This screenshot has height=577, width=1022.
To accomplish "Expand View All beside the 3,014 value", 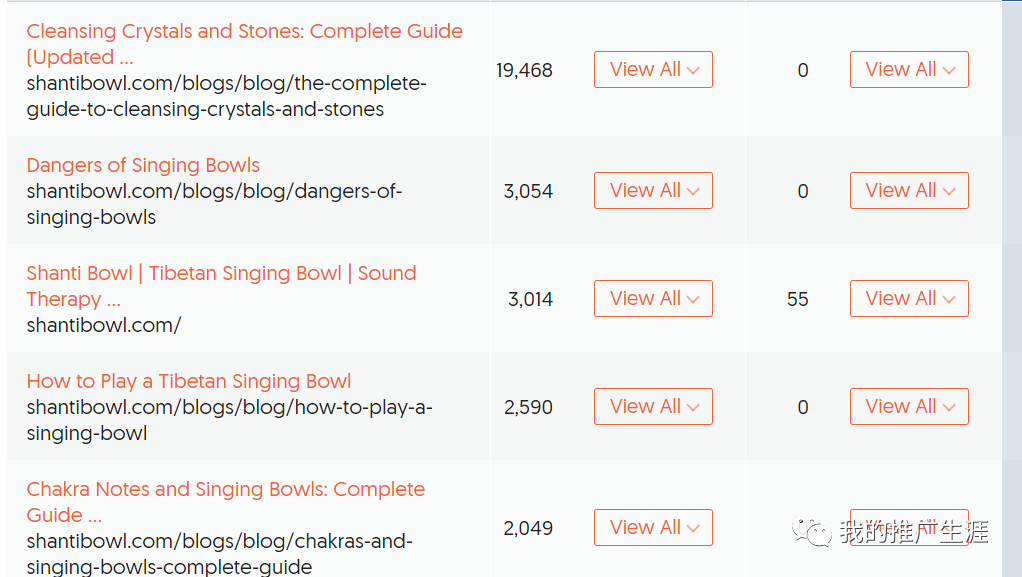I will 653,299.
